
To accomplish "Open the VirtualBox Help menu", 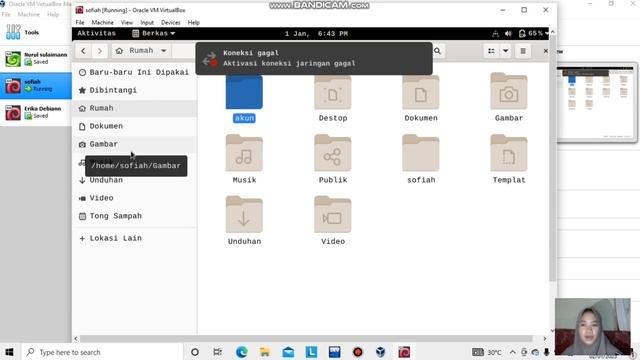I will coord(193,22).
